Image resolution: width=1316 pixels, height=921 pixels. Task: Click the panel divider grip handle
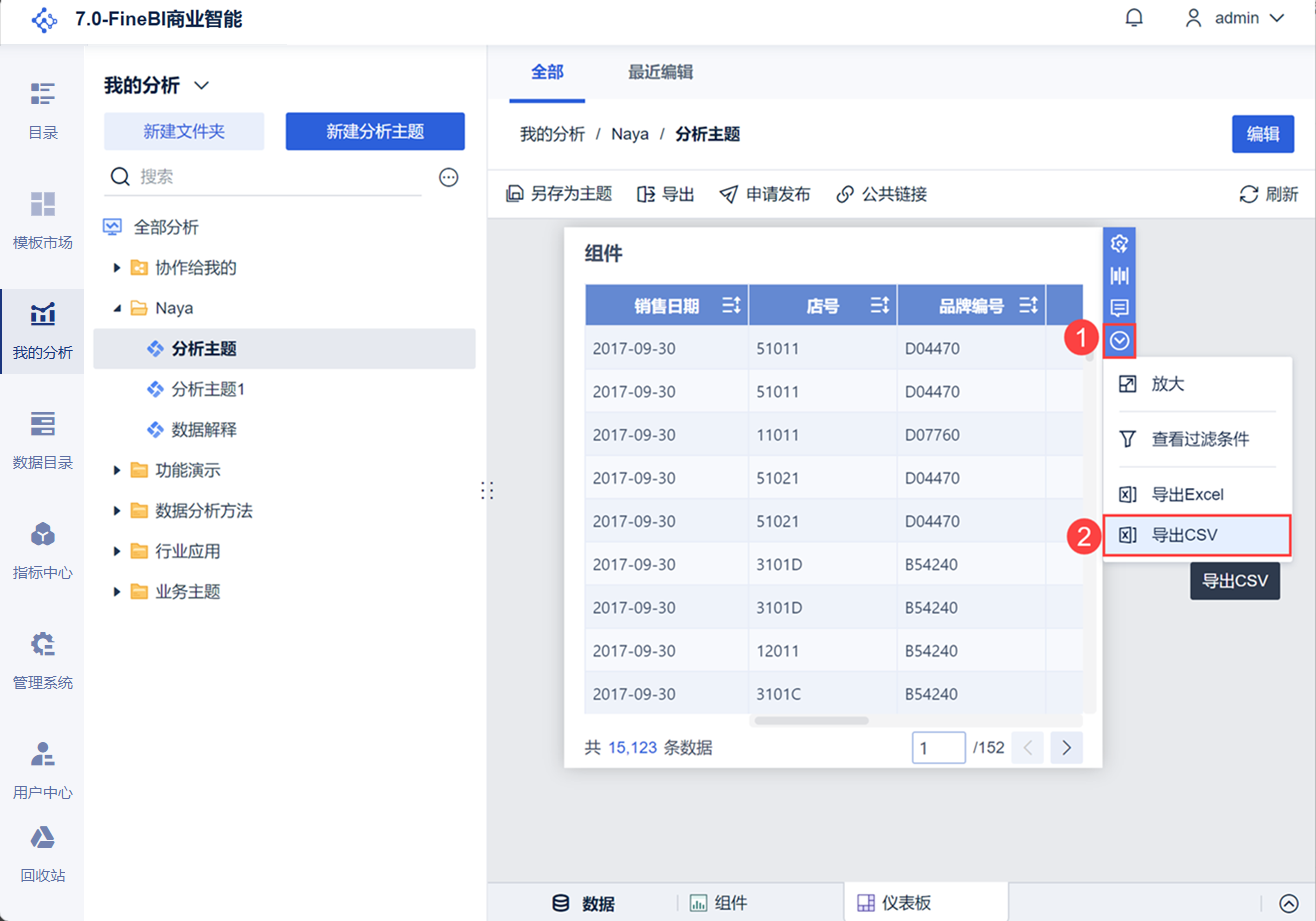coord(488,490)
